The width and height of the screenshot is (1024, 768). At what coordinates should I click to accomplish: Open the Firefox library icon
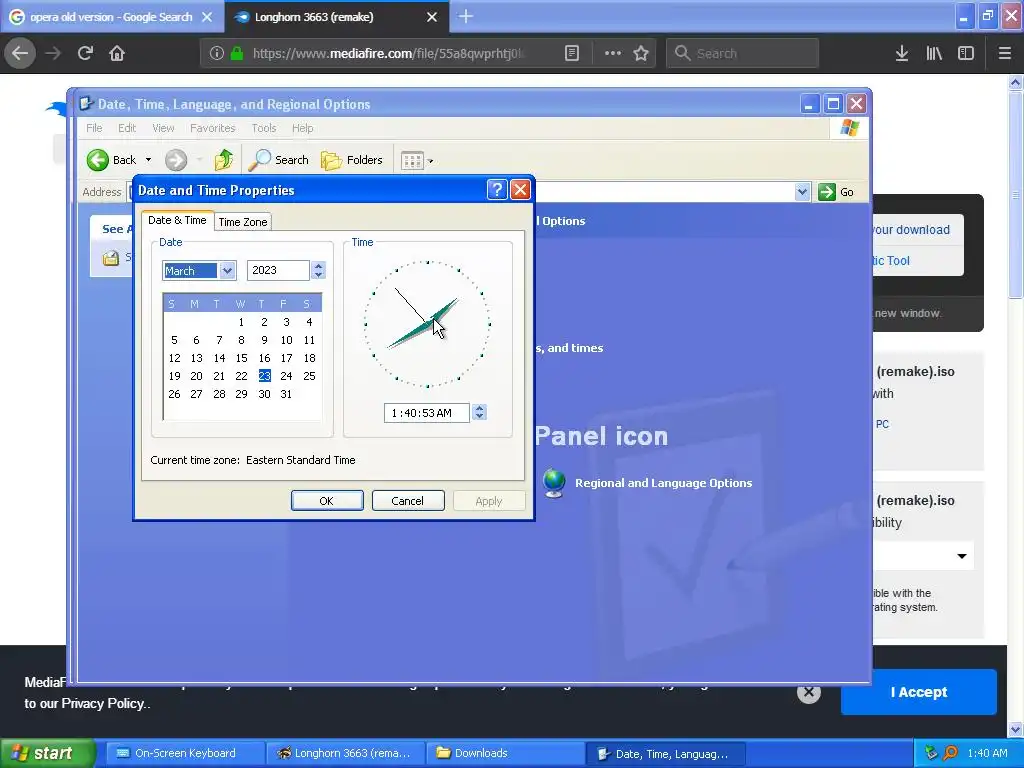934,53
